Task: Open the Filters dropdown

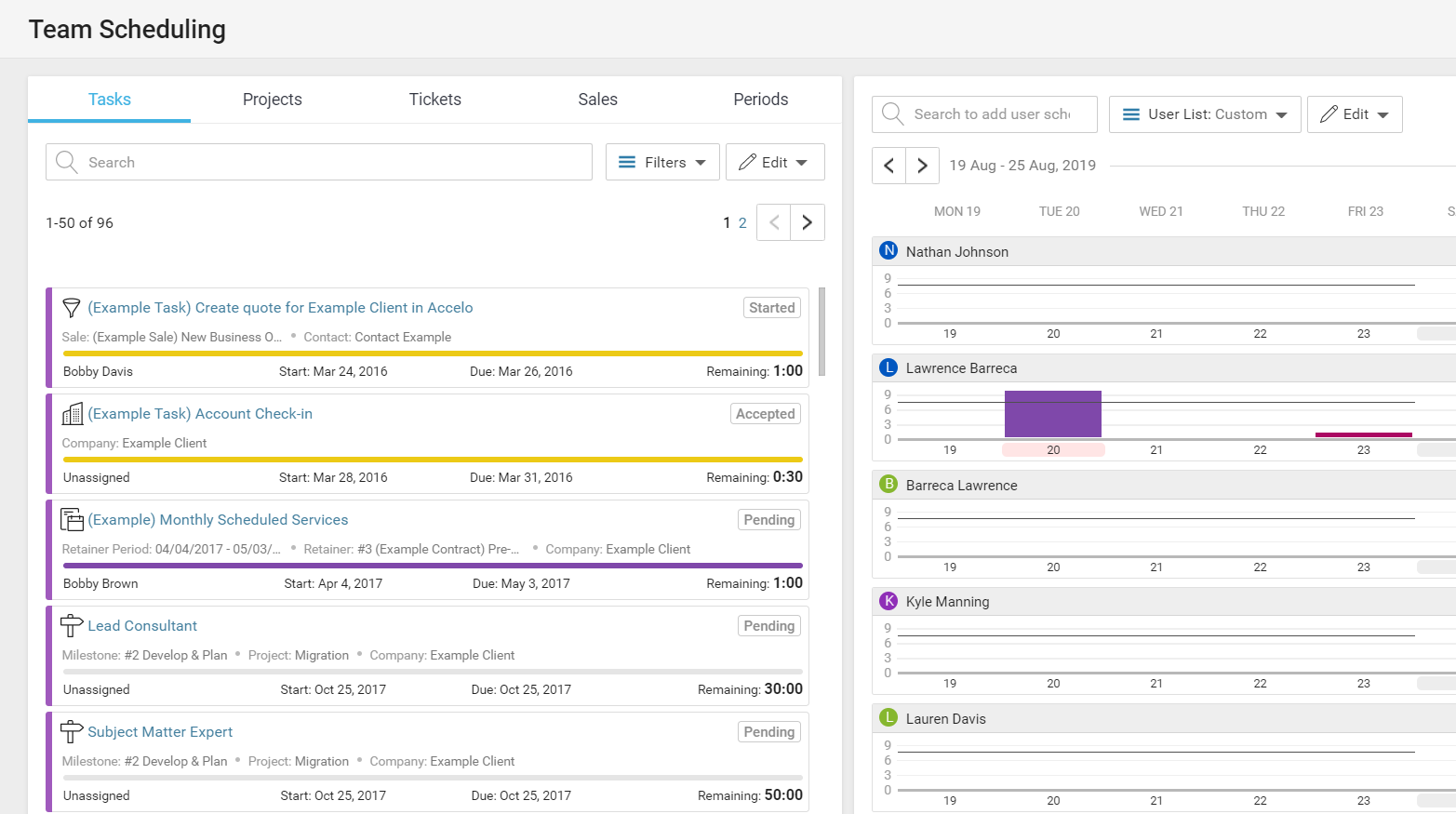Action: (662, 162)
